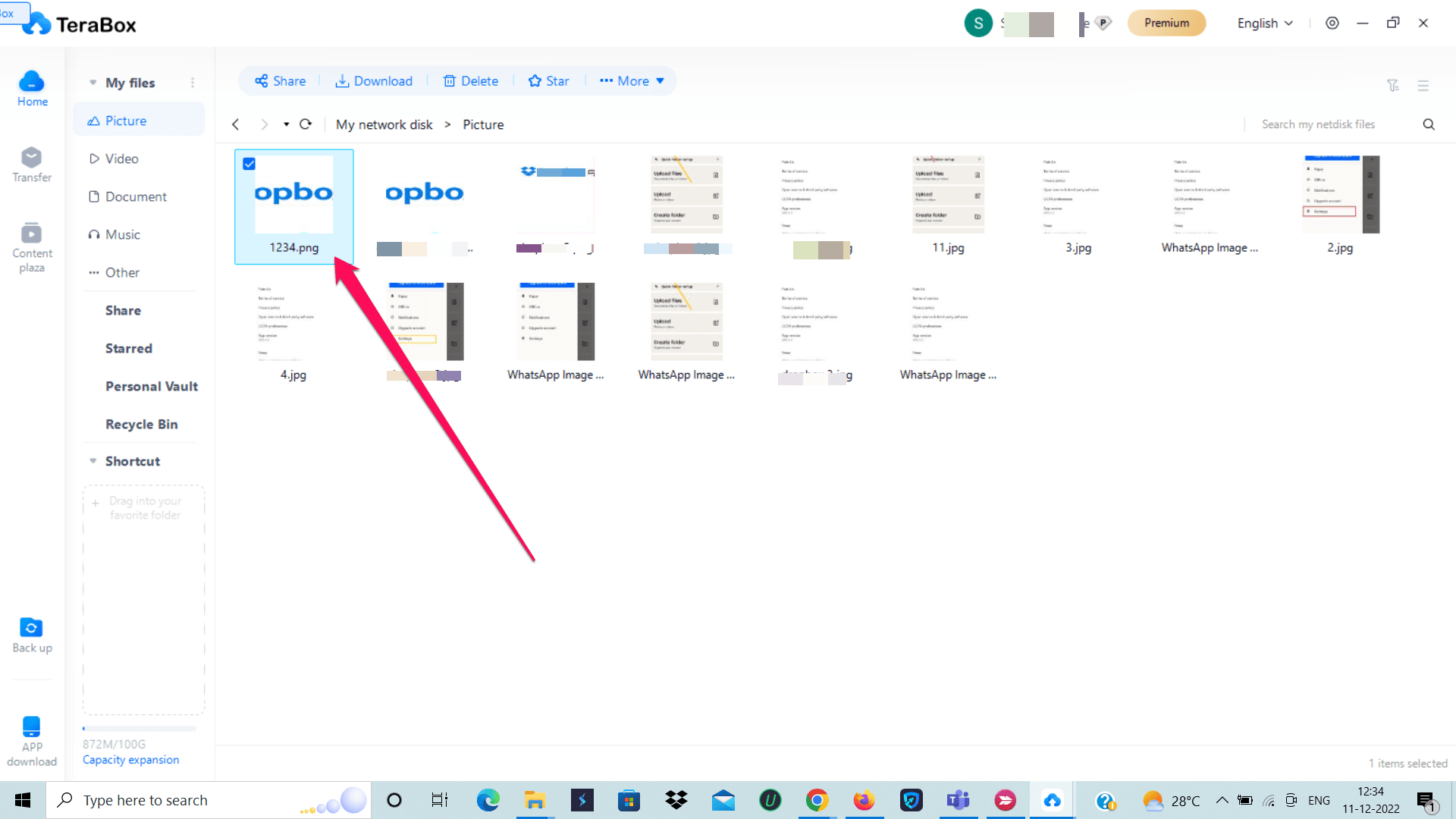
Task: Click the Personal Vault menu item
Action: [151, 386]
